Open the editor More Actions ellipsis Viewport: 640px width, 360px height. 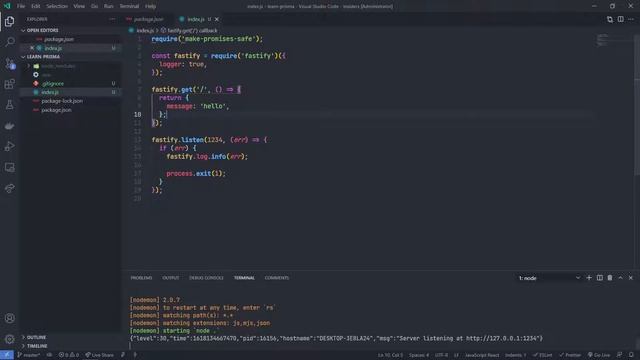(x=631, y=19)
